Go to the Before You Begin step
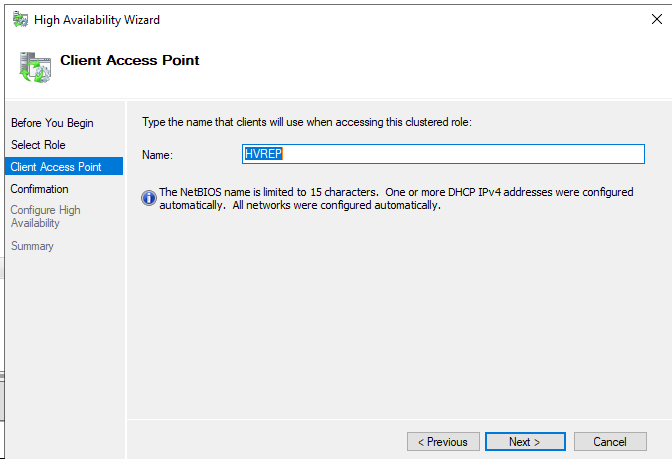 pyautogui.click(x=52, y=123)
